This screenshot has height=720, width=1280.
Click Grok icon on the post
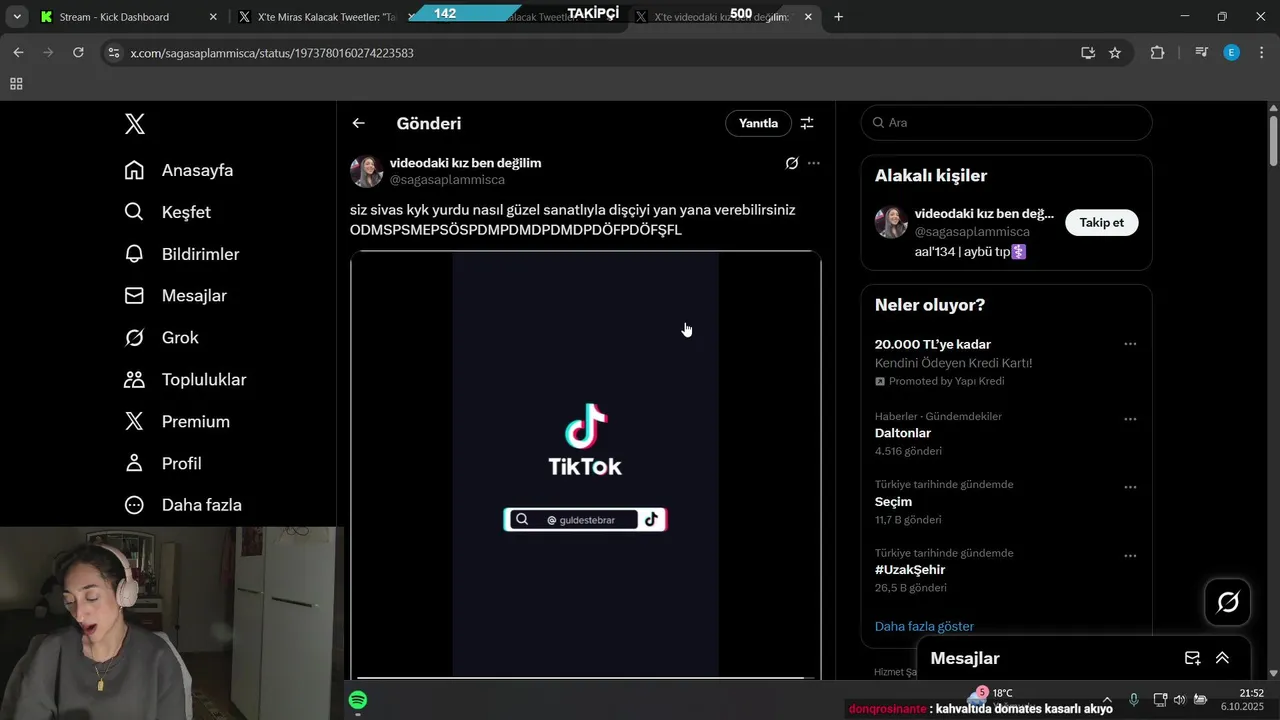coord(792,163)
